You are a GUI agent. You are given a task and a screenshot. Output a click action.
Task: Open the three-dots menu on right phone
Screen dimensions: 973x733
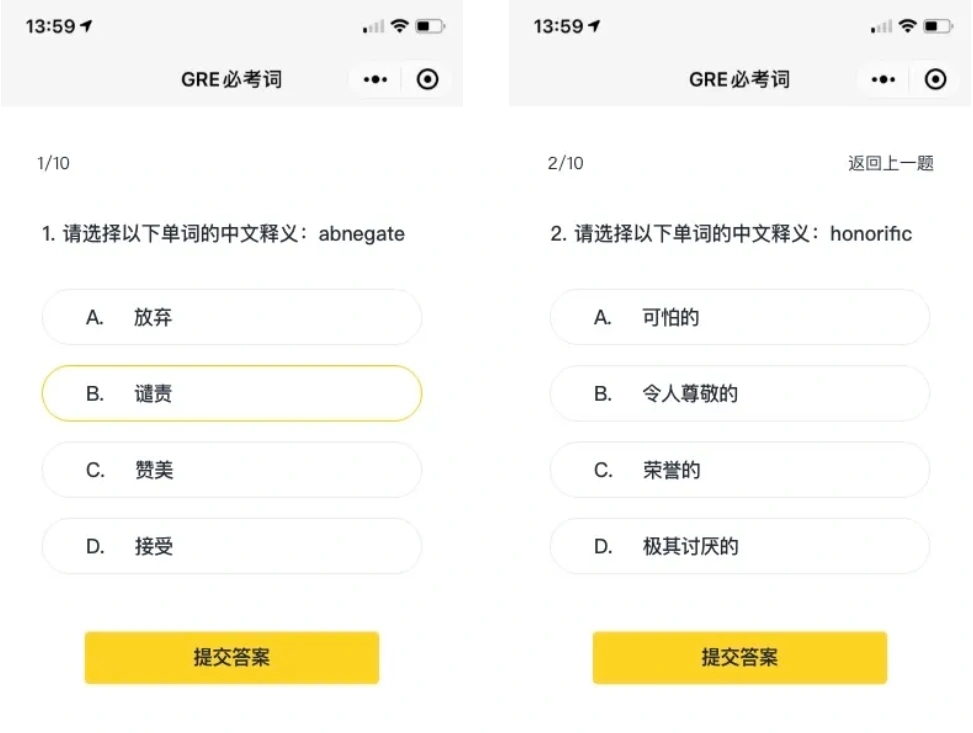(x=883, y=79)
